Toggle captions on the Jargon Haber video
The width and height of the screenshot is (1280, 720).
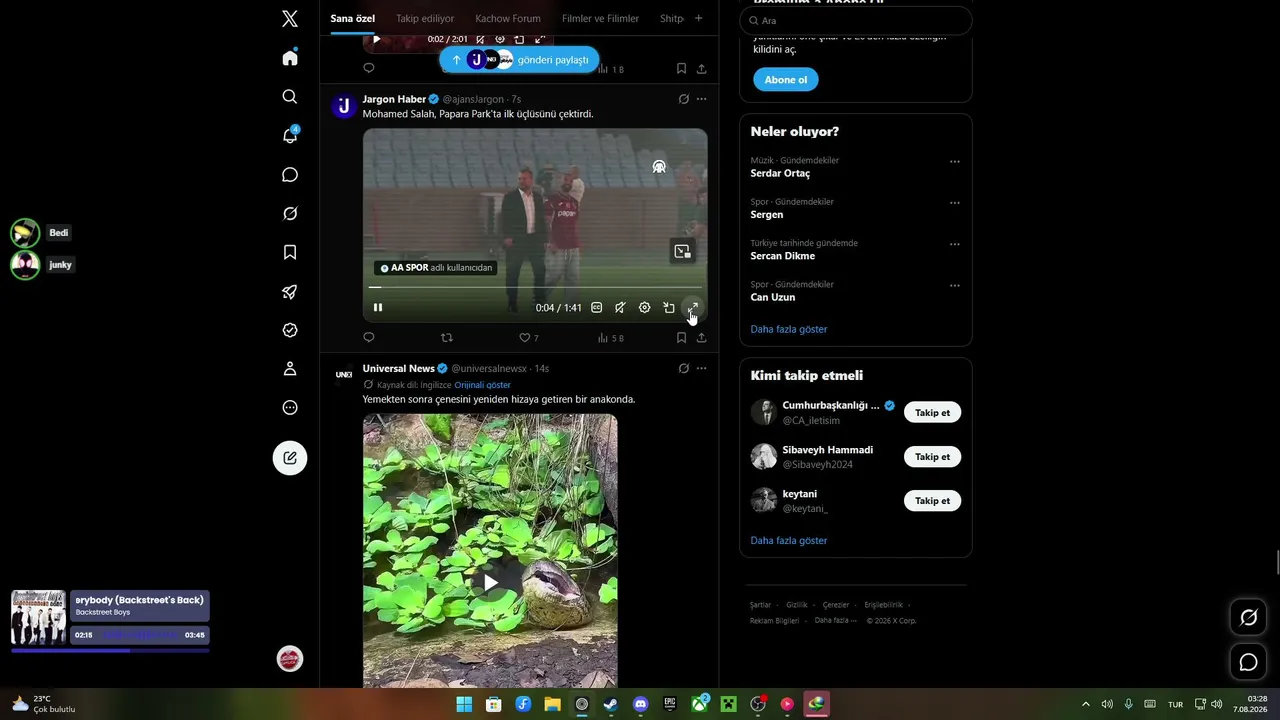coord(597,308)
